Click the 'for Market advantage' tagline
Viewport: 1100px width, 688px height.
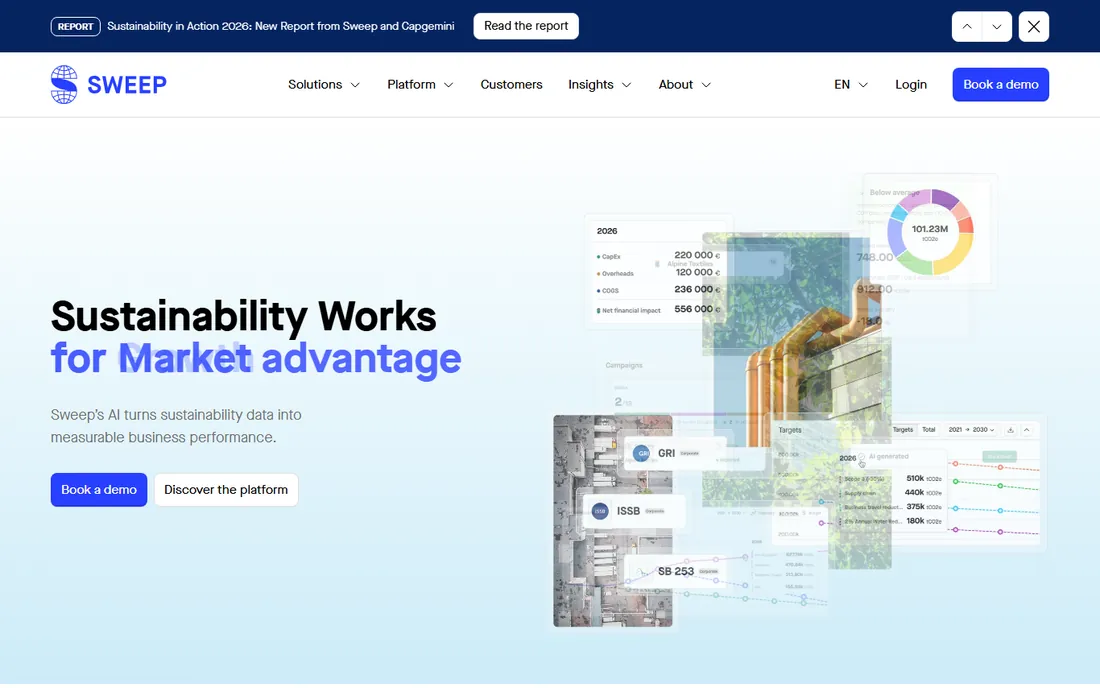pos(255,358)
